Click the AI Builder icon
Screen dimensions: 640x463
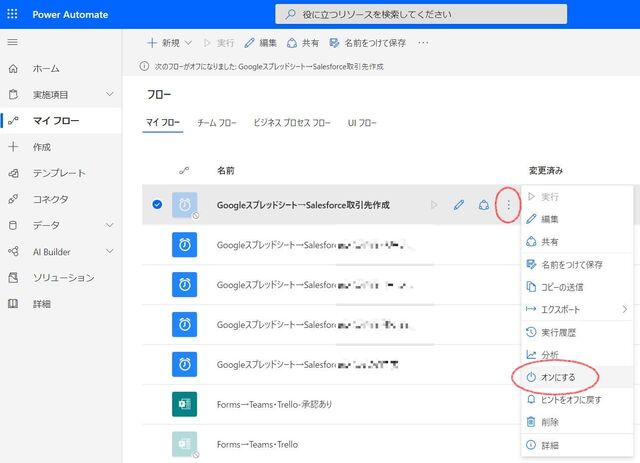[x=13, y=252]
